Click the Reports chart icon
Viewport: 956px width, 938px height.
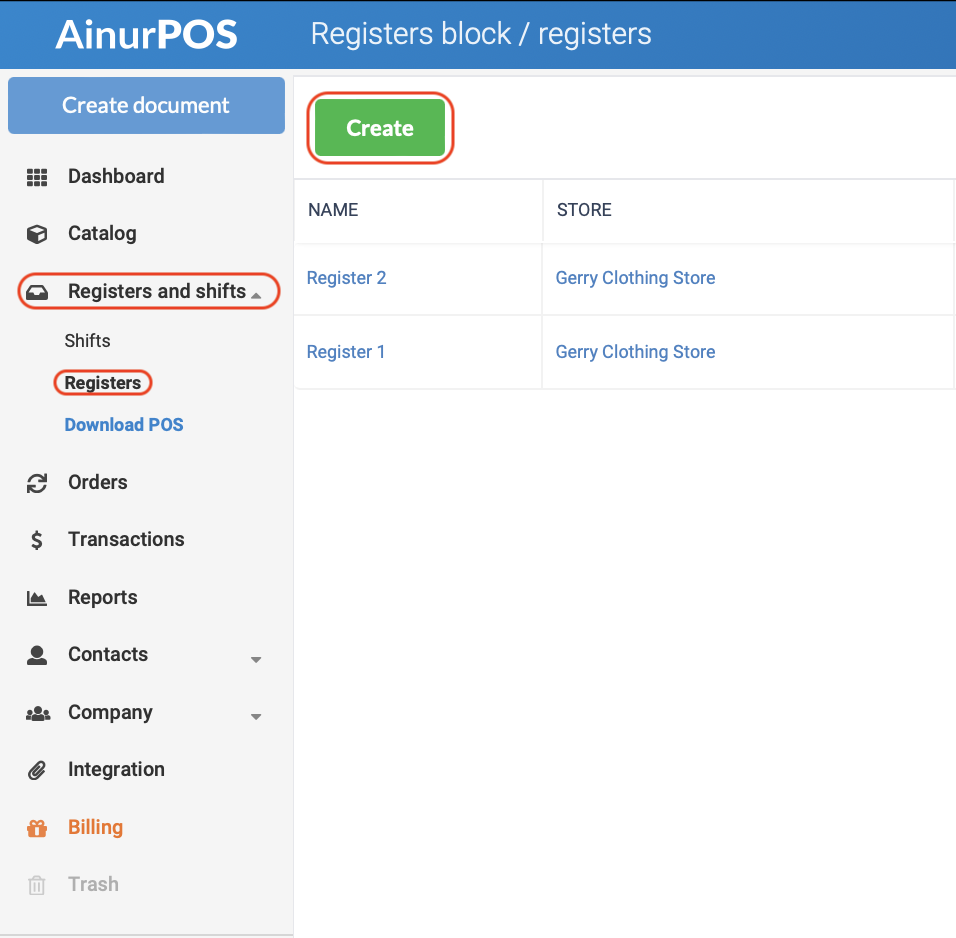pos(37,598)
